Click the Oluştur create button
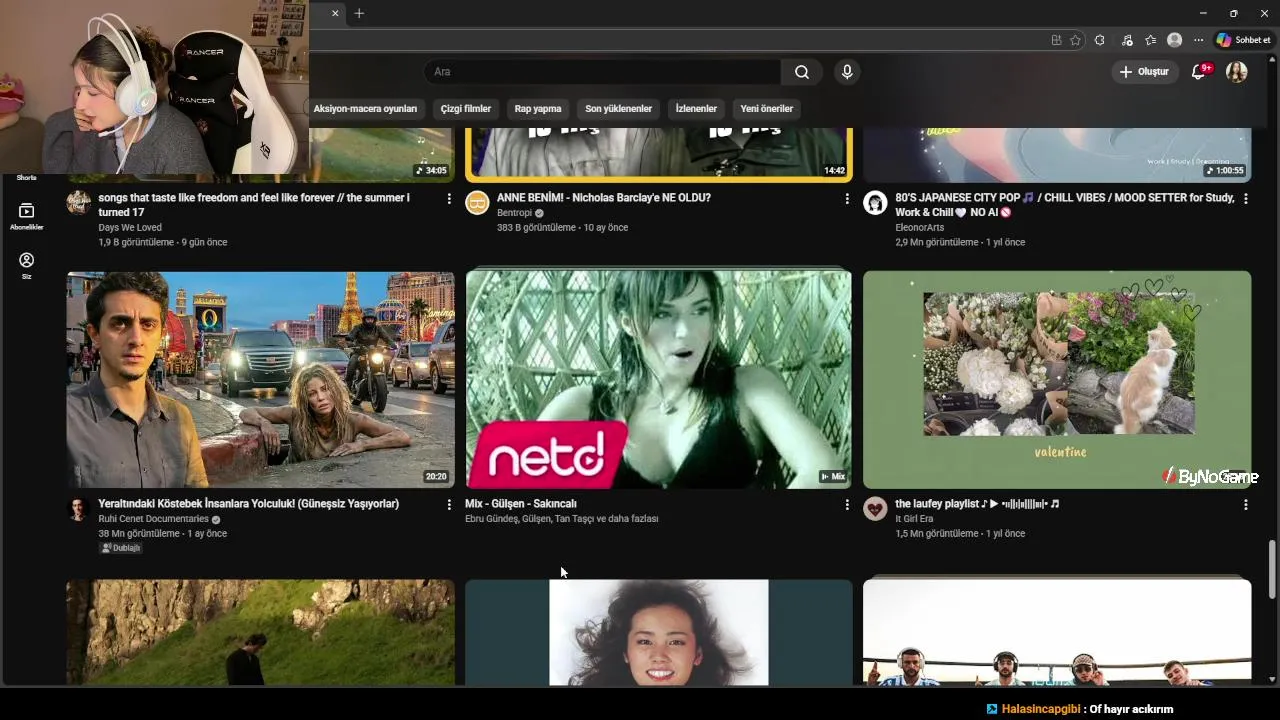The width and height of the screenshot is (1280, 720). (1144, 72)
